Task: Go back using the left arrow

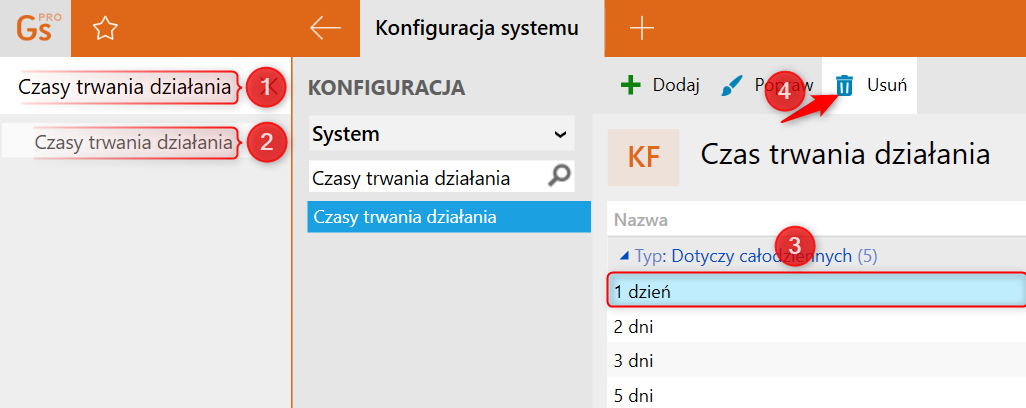Action: point(325,28)
